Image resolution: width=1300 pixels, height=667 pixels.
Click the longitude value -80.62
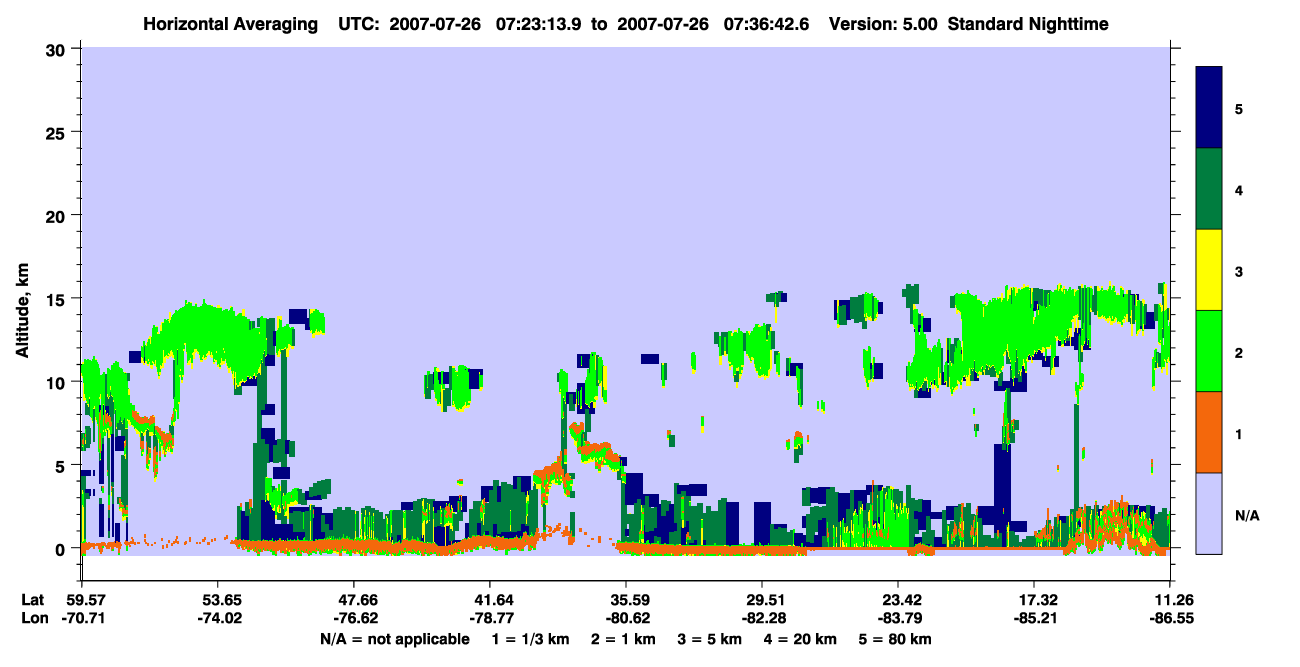tap(626, 618)
